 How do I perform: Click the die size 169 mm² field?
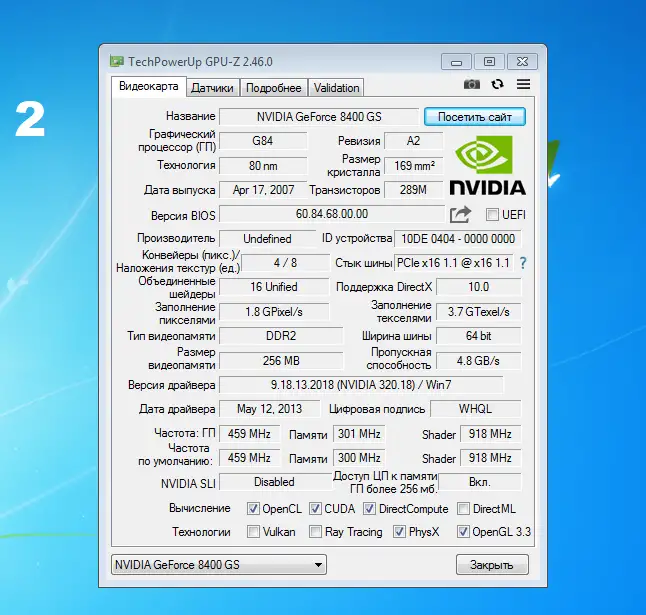[414, 166]
